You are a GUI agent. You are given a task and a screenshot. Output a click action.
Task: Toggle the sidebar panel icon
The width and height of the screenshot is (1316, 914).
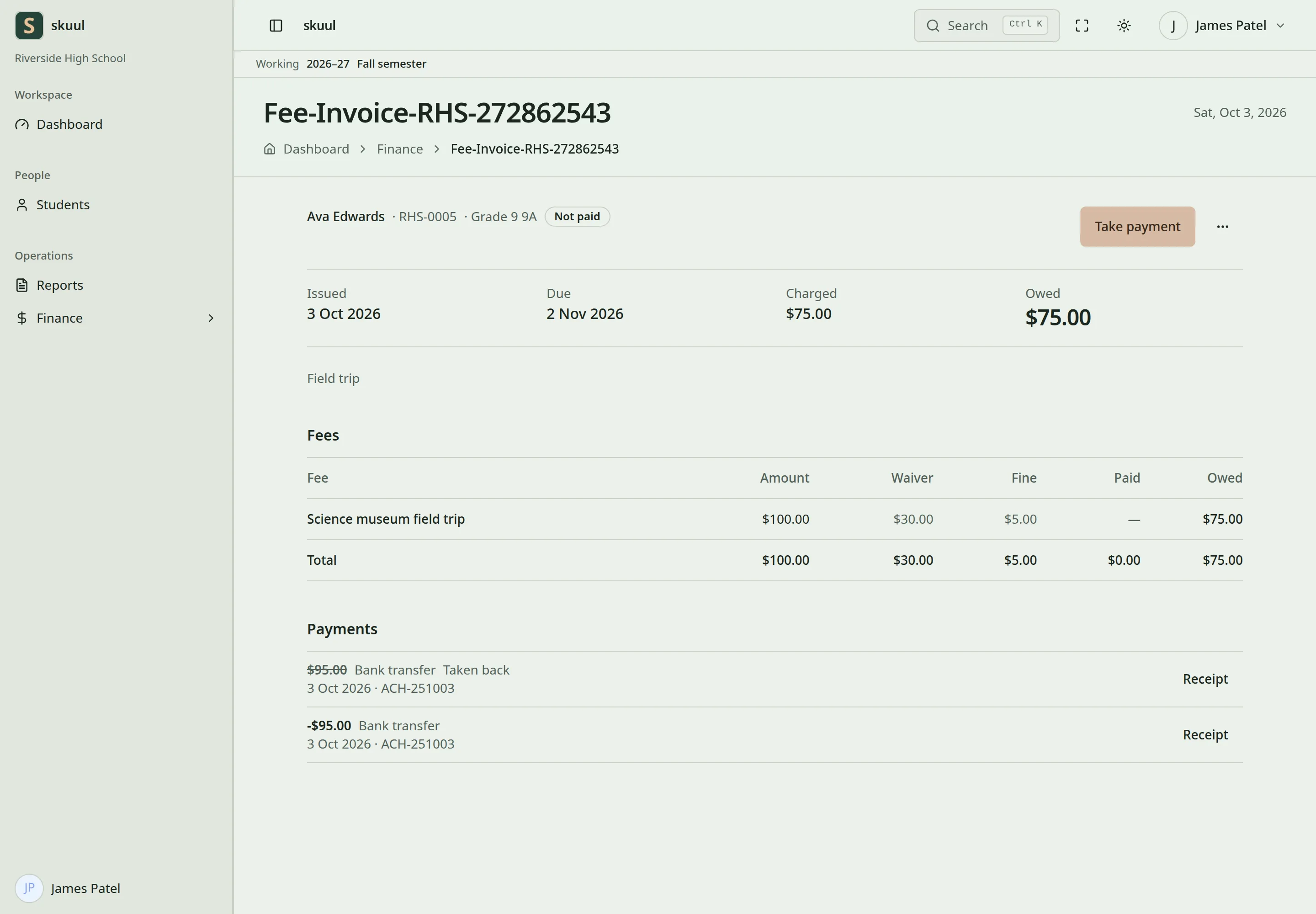click(x=276, y=26)
